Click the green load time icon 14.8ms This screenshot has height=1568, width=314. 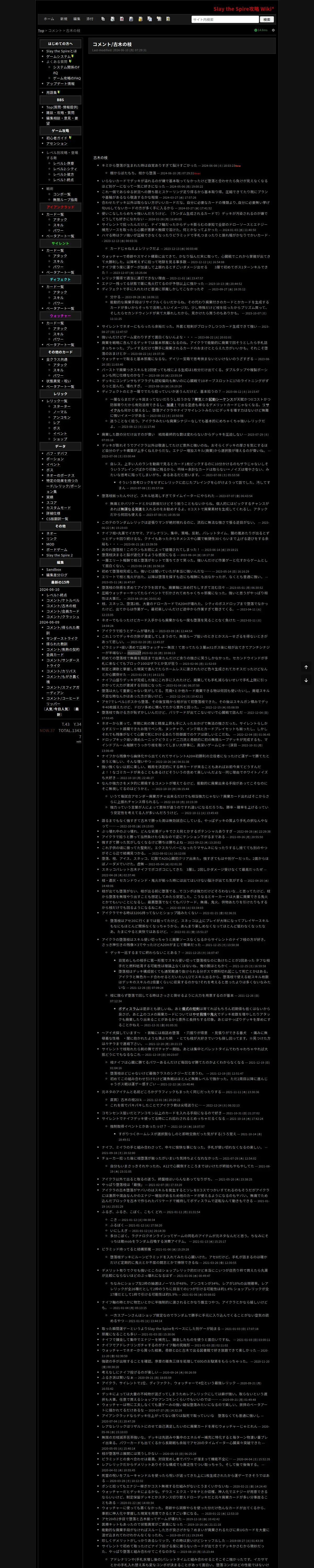[x=261, y=30]
